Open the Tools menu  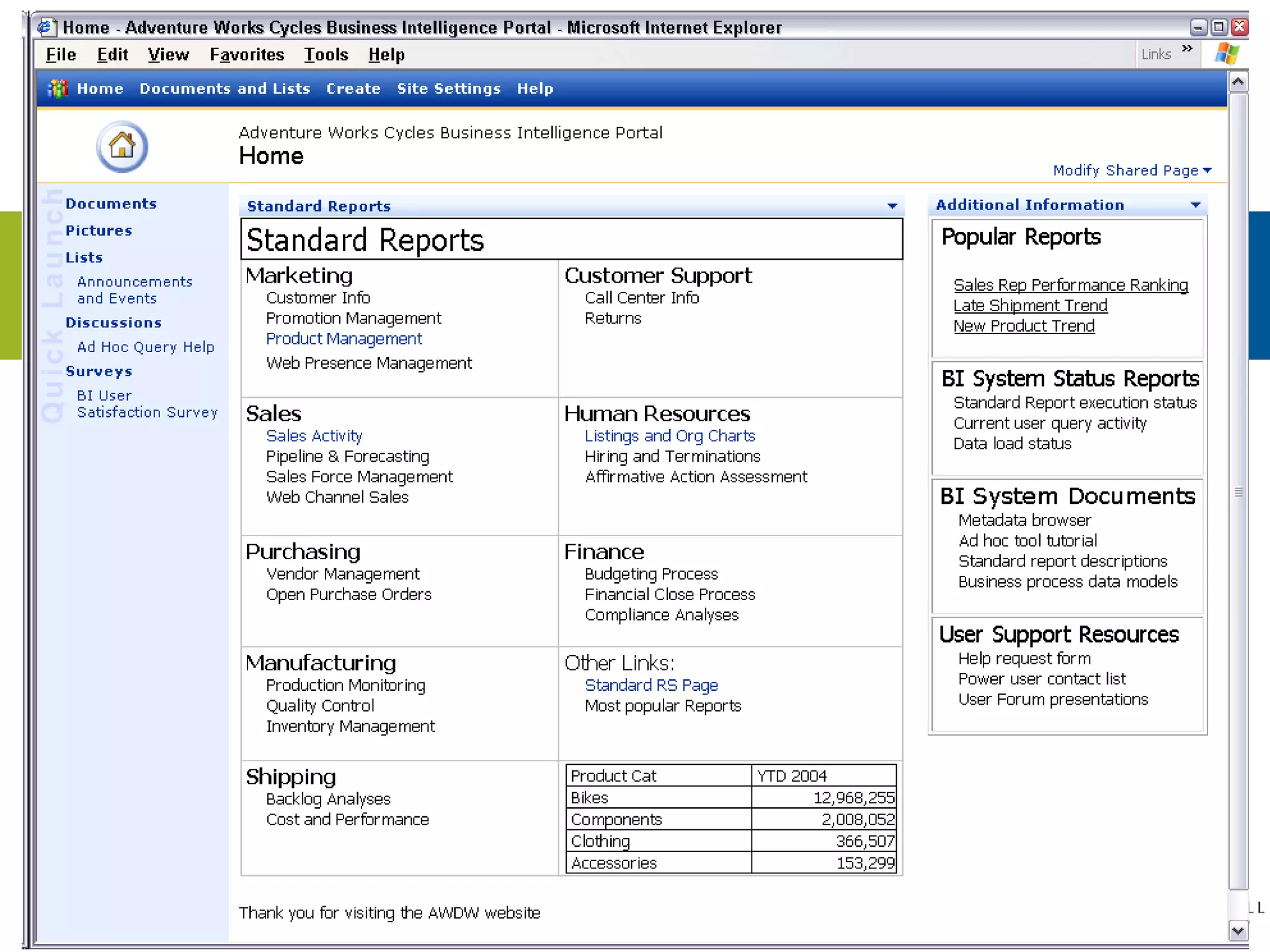(x=326, y=55)
